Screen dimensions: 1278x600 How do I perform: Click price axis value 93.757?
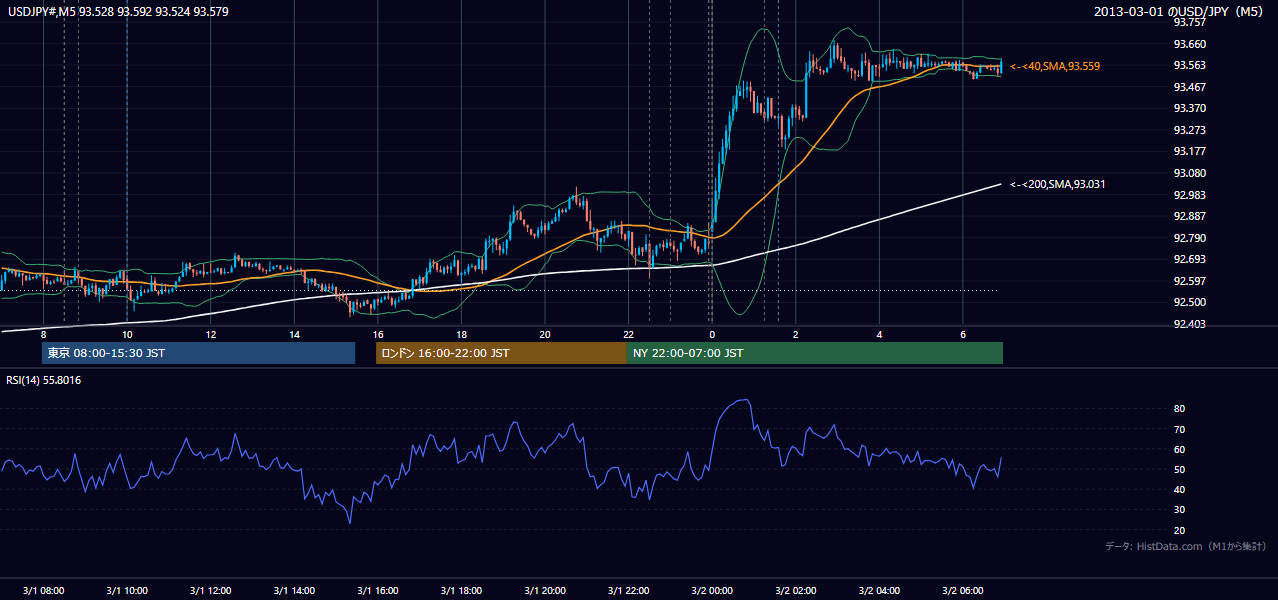point(1189,22)
